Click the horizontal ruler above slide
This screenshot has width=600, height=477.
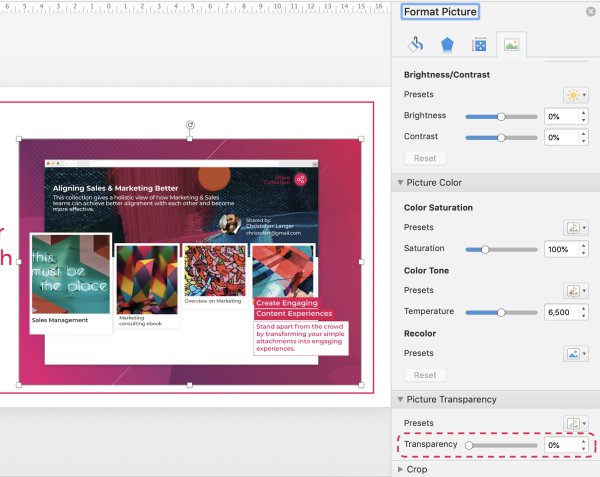tap(195, 7)
